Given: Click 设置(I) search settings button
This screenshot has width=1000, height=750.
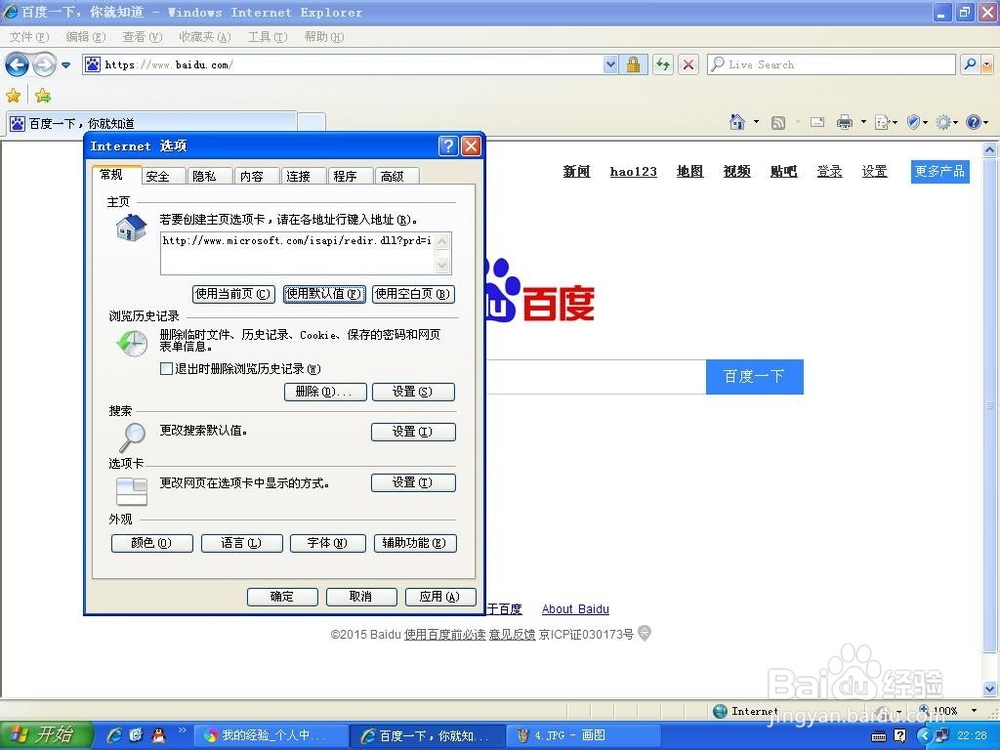Looking at the screenshot, I should point(413,432).
